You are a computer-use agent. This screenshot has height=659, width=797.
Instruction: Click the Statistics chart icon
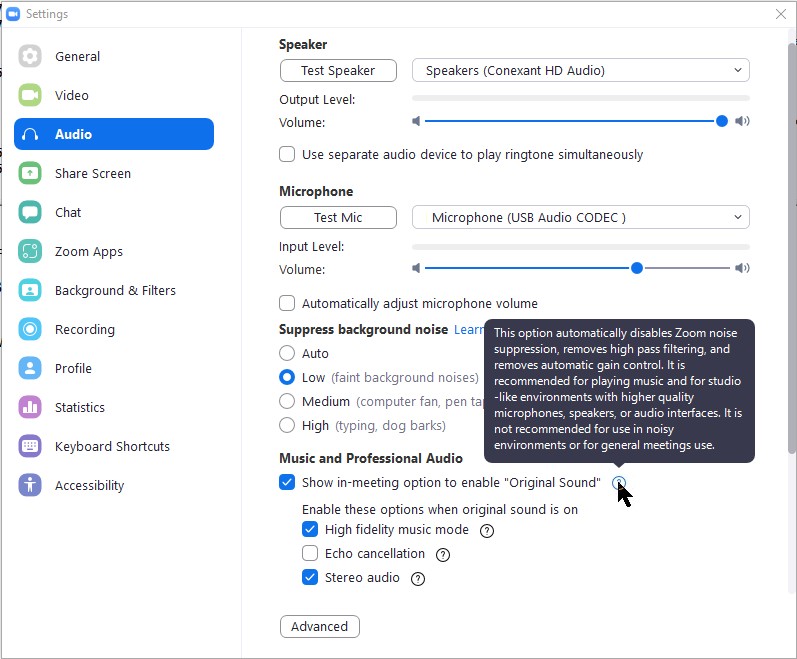coord(30,407)
